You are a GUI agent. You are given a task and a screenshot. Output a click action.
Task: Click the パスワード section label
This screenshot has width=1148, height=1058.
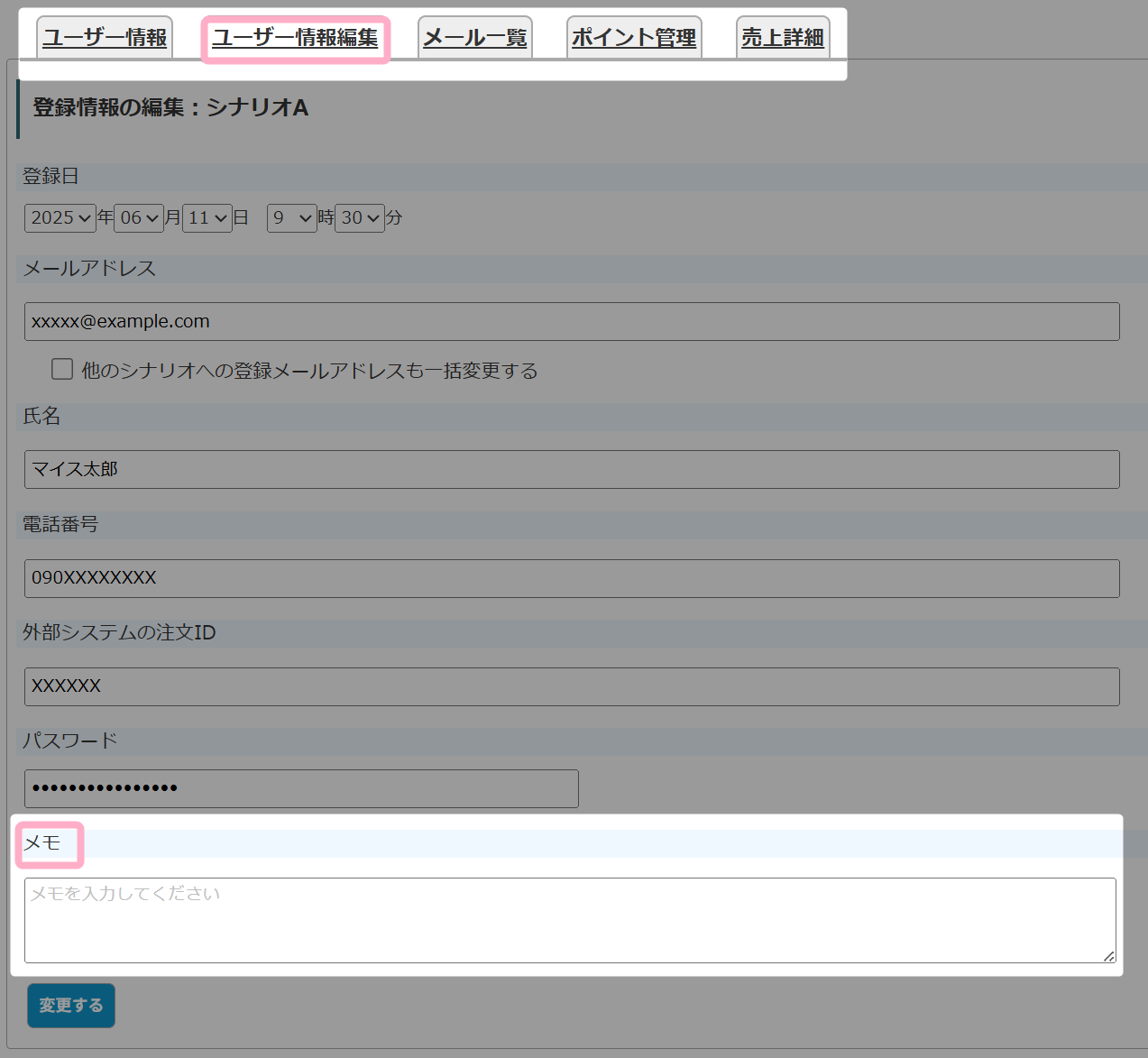[70, 741]
